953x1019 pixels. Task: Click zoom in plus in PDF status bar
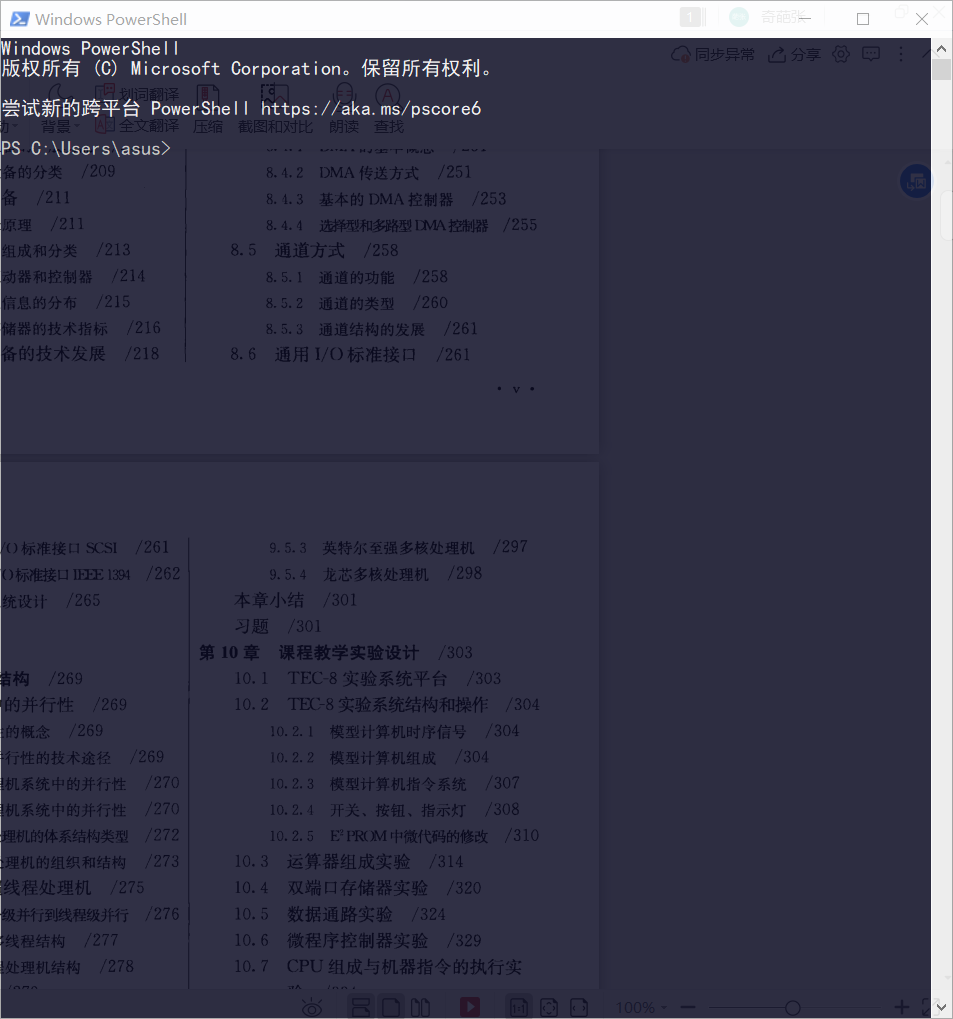point(902,1008)
